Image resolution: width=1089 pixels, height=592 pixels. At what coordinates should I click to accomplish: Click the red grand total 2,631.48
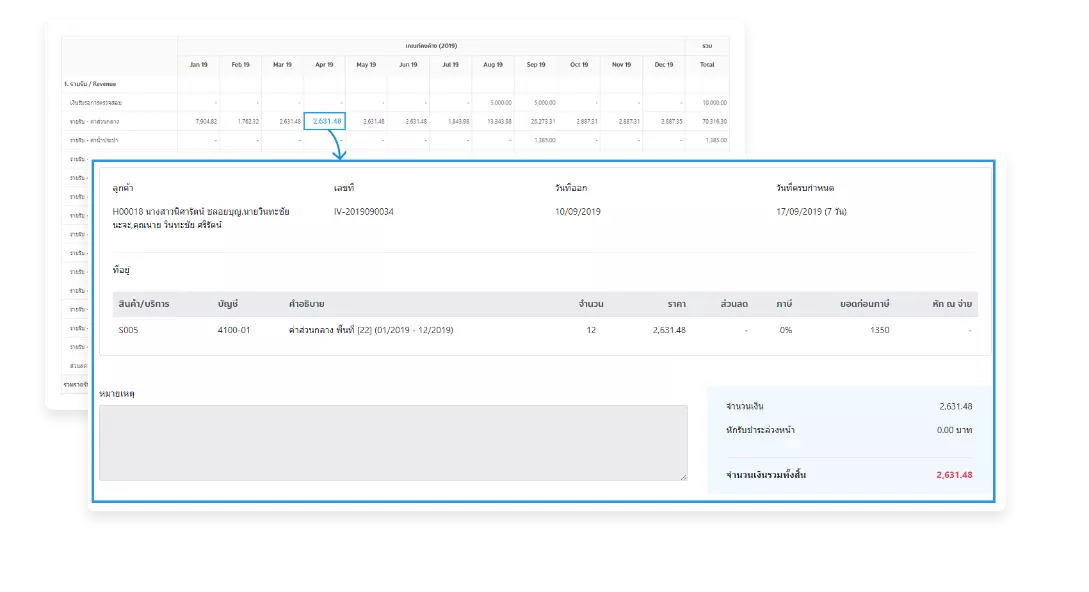[x=954, y=475]
